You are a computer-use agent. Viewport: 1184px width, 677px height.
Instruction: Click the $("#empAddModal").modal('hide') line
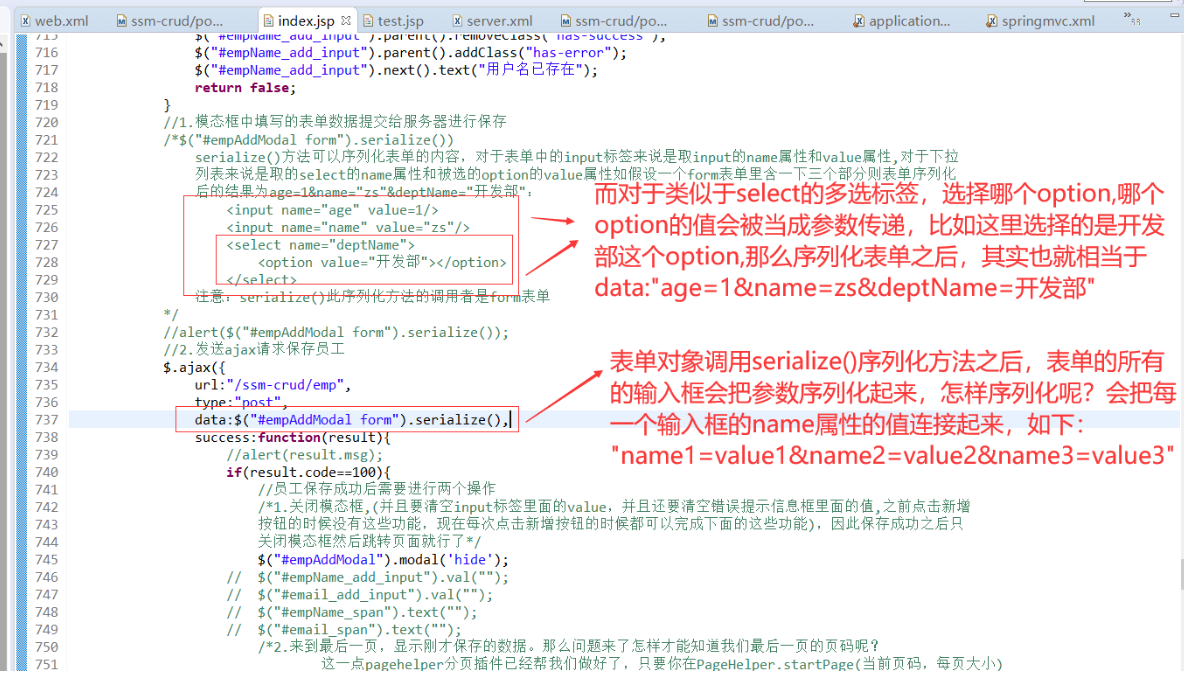coord(383,560)
